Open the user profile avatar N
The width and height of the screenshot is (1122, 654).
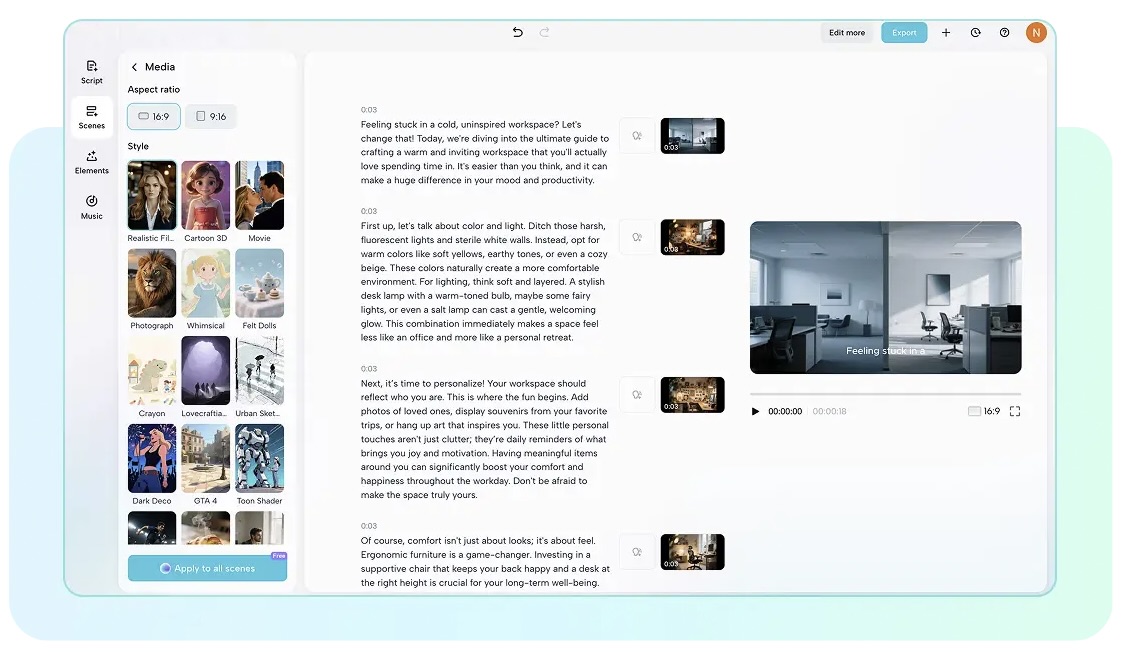[1036, 33]
